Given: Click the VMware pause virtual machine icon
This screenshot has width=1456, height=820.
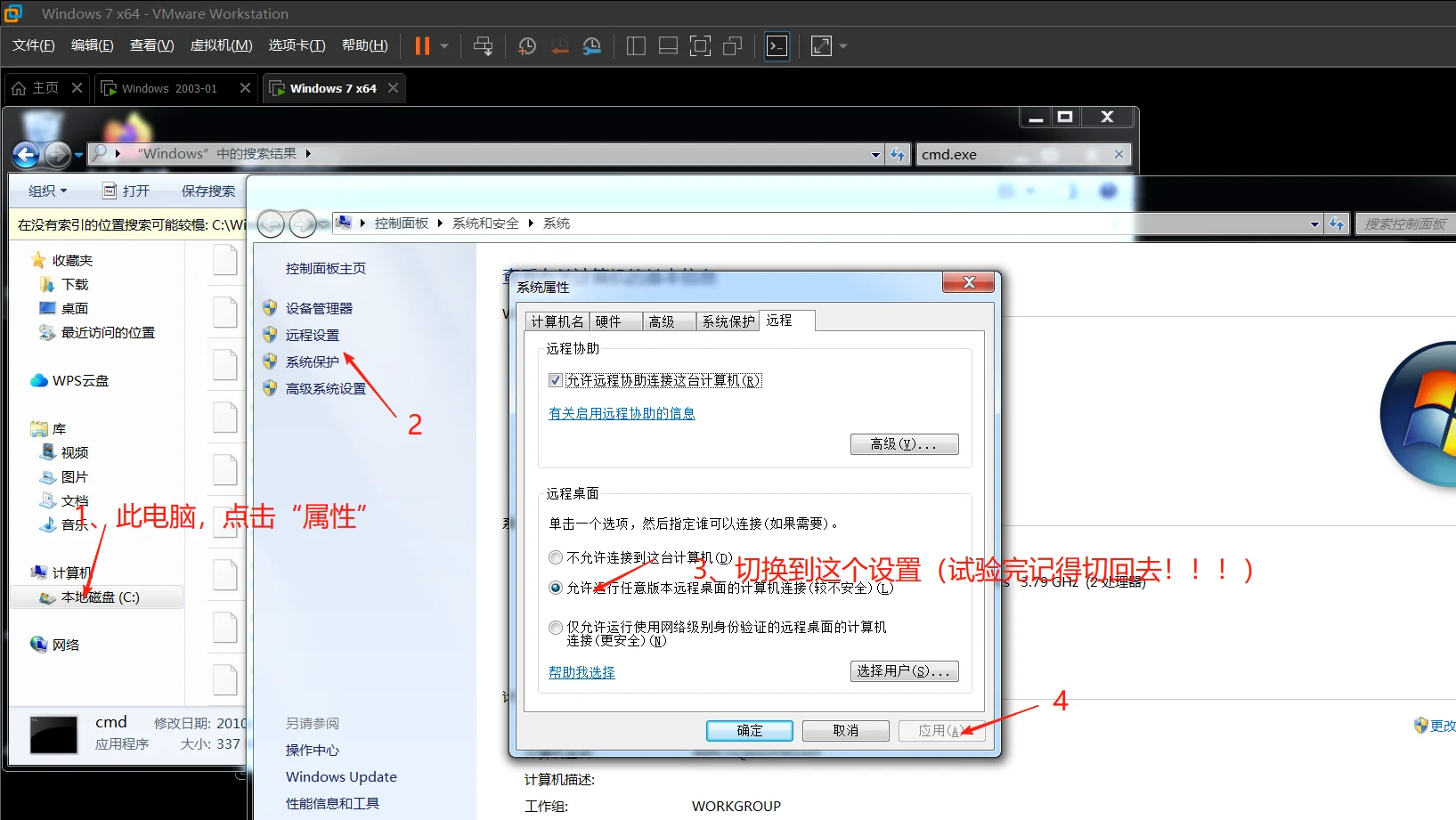Looking at the screenshot, I should (x=422, y=46).
